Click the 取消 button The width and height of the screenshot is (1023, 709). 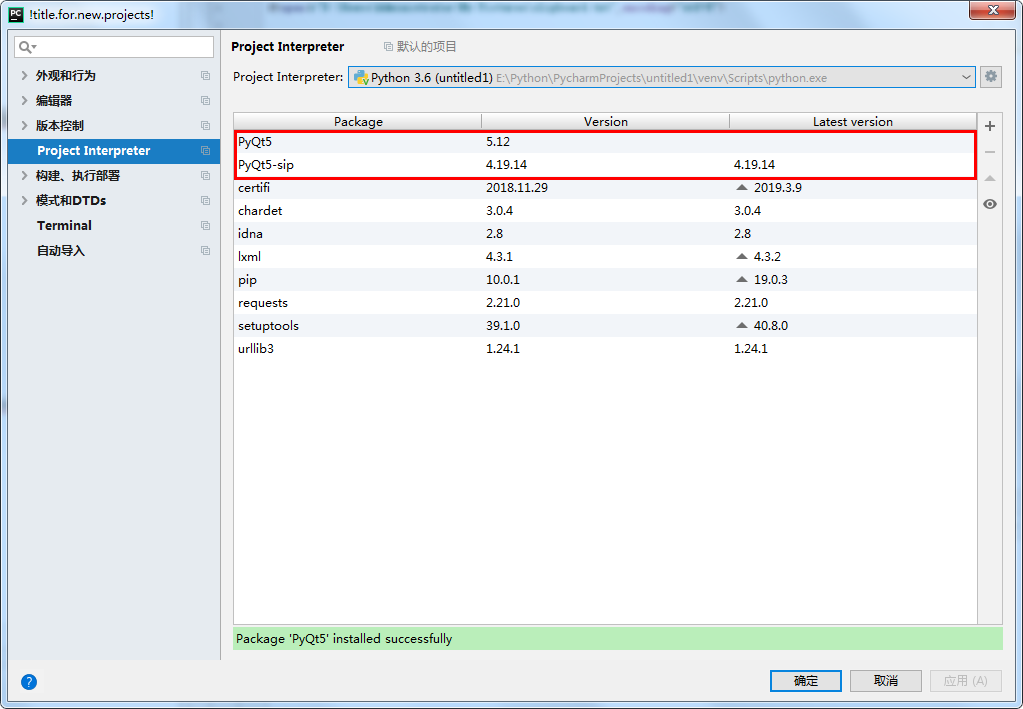(886, 681)
